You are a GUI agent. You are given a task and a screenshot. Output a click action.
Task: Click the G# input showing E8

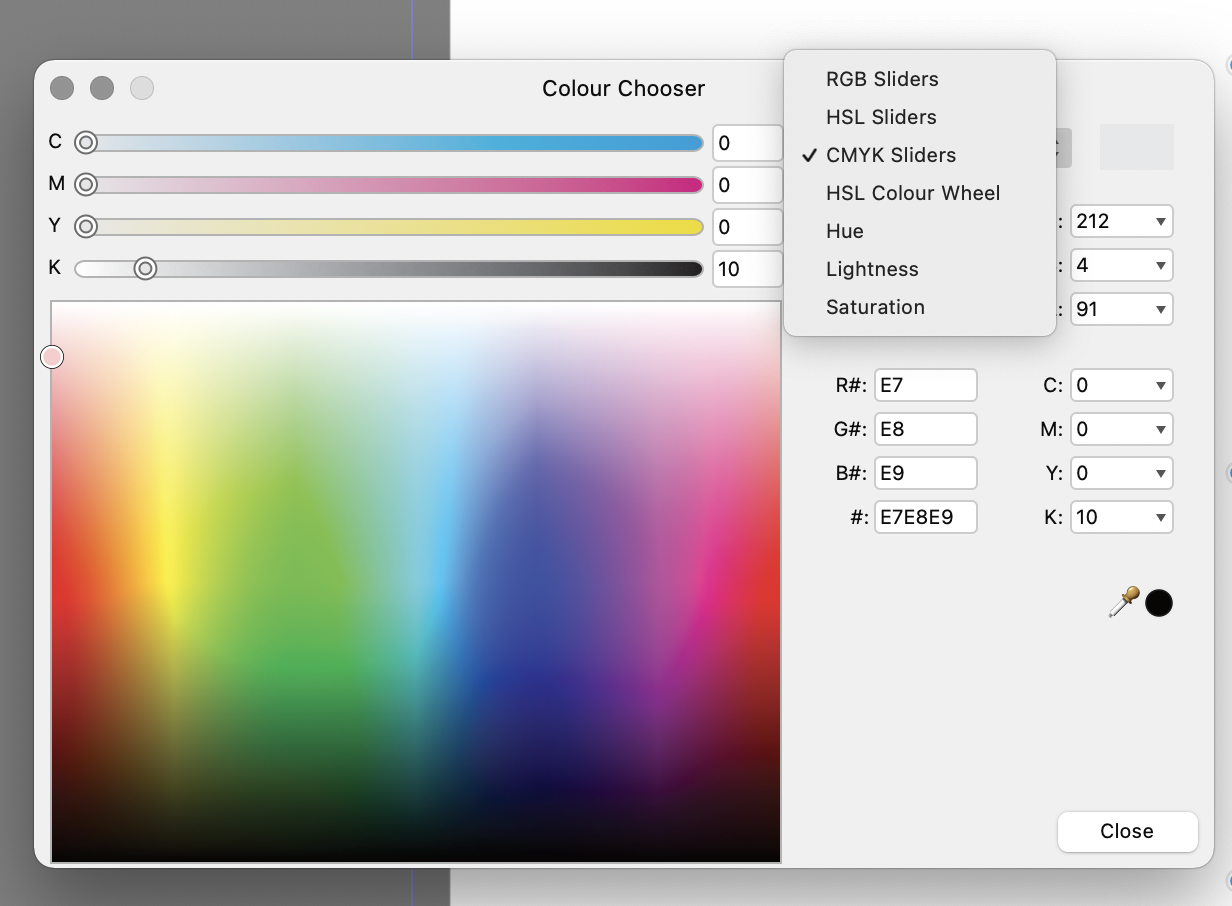click(925, 429)
